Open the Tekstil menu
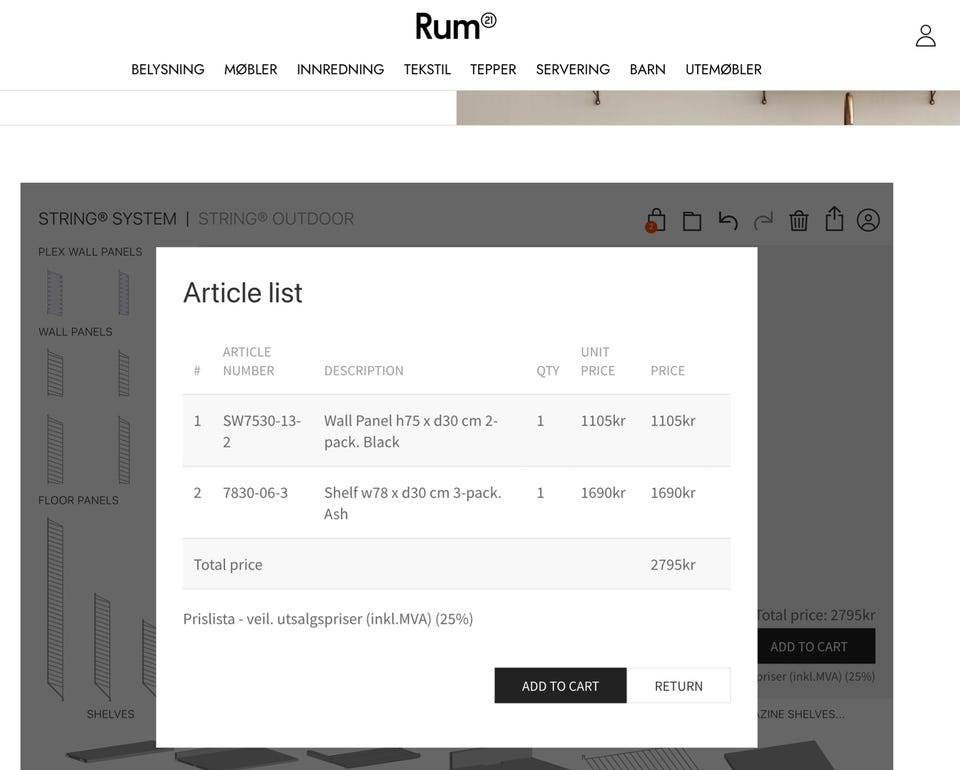 [427, 69]
